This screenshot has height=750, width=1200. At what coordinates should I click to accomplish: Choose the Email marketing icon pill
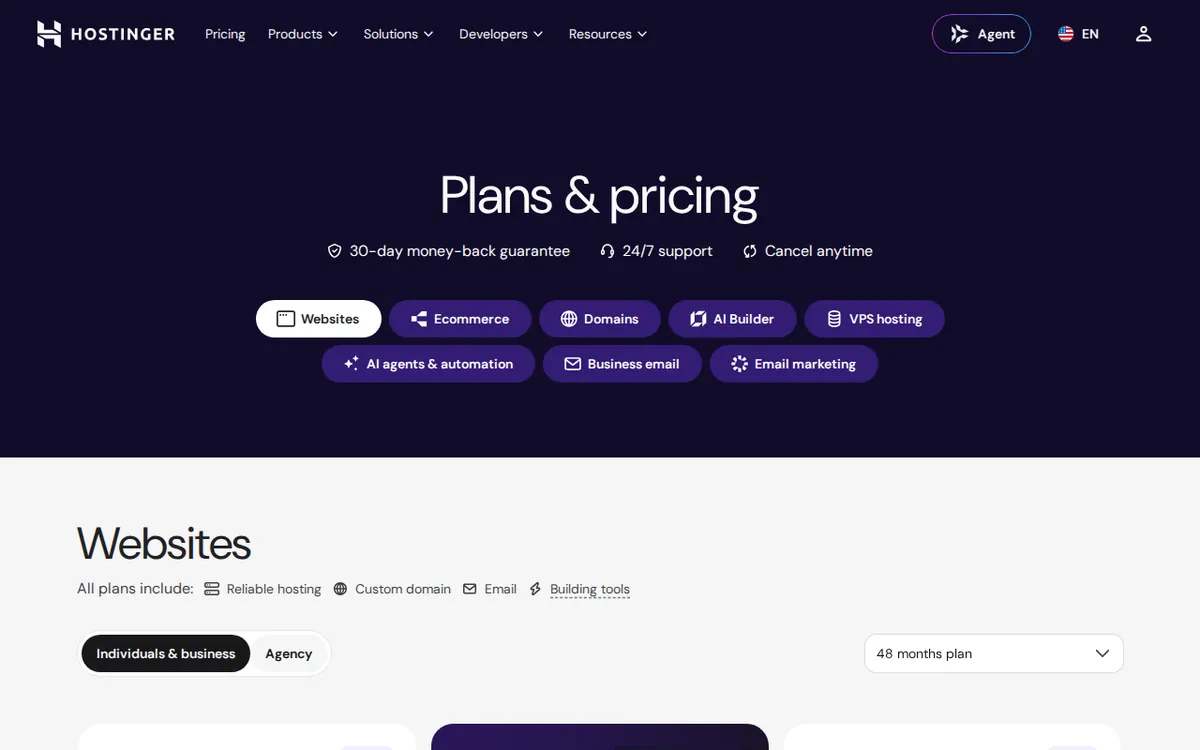[x=794, y=364]
